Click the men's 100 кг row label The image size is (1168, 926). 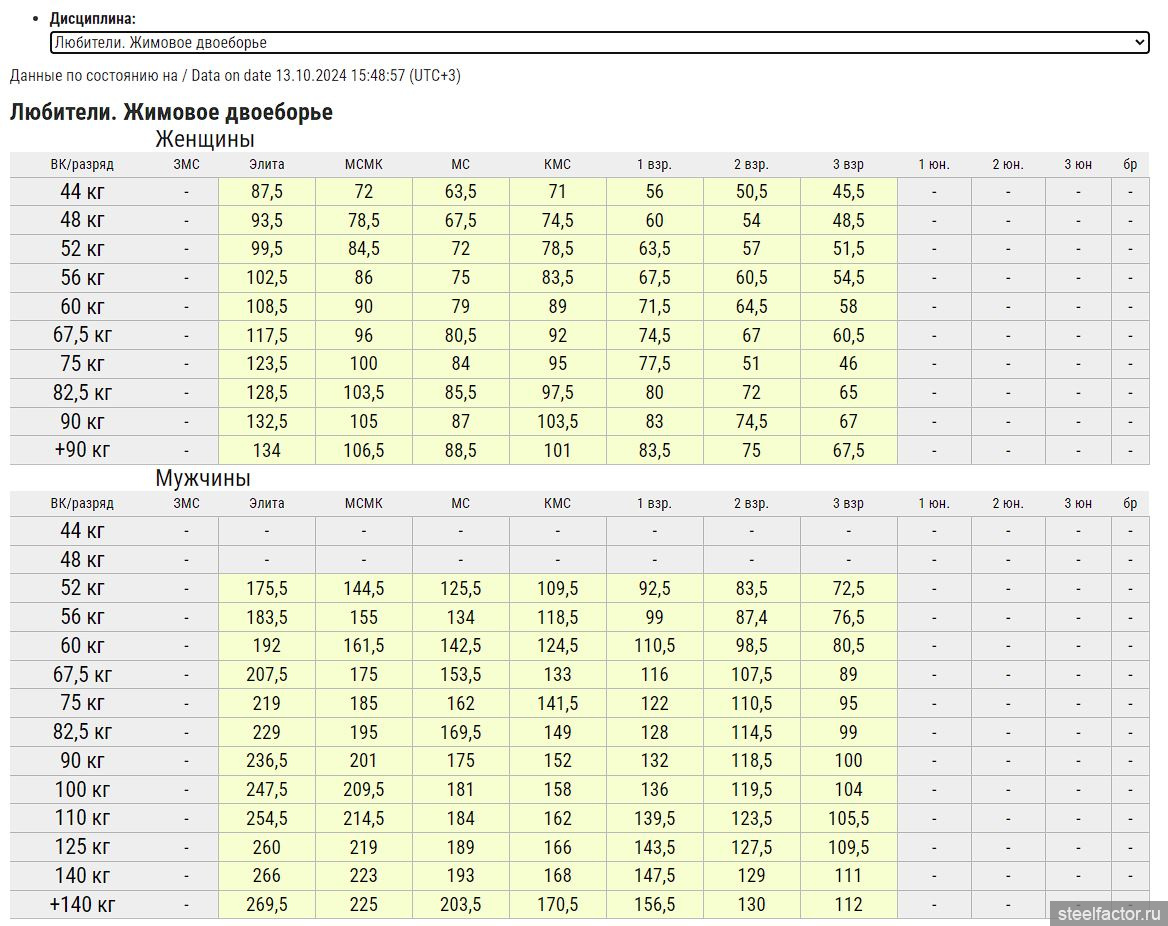[x=82, y=790]
